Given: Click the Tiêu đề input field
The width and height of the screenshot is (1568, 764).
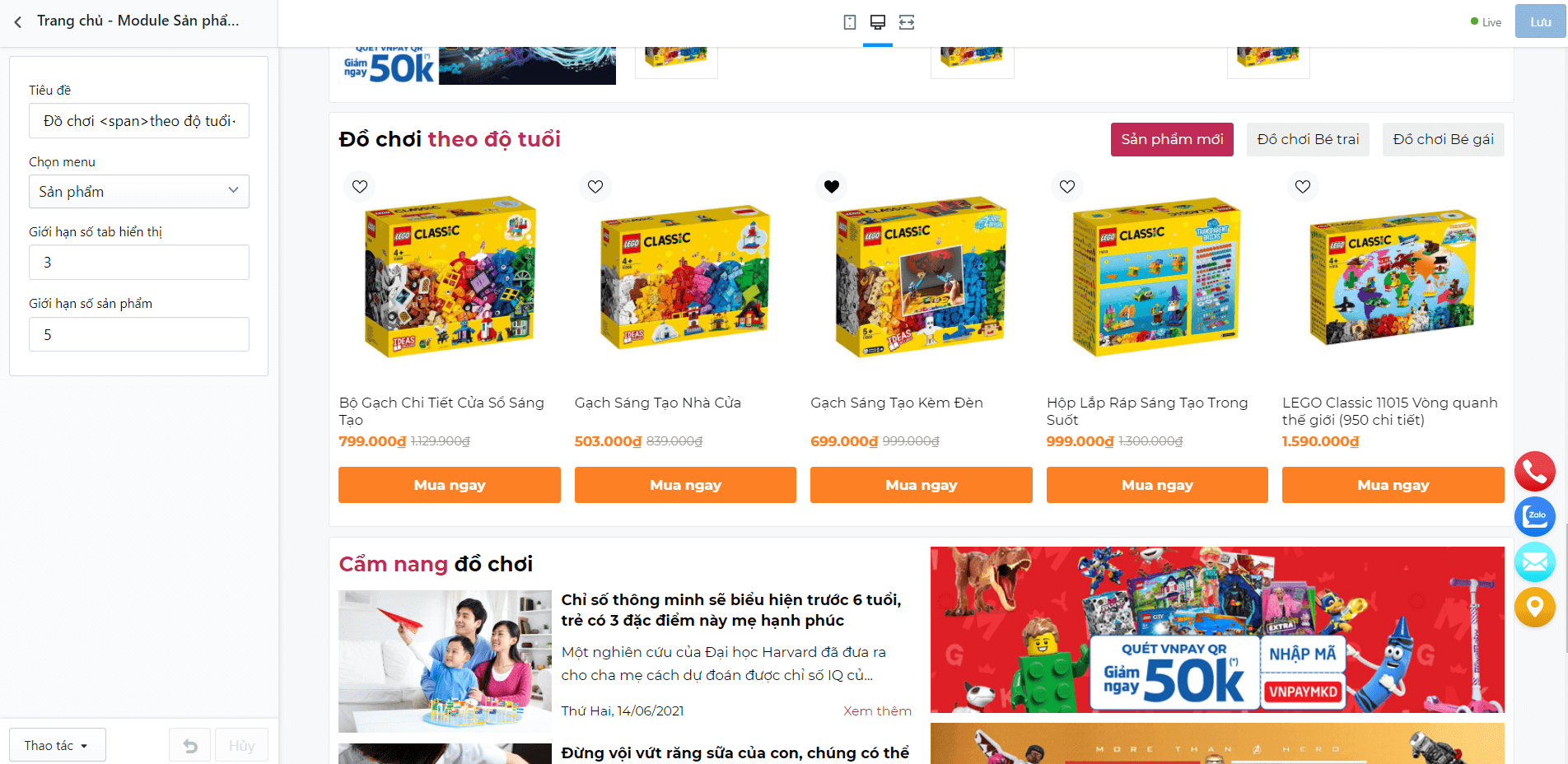Looking at the screenshot, I should coord(139,121).
